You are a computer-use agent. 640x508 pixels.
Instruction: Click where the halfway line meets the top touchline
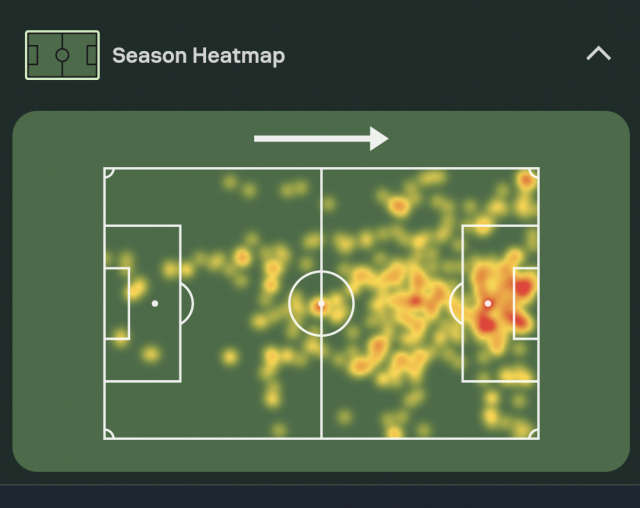pos(321,168)
